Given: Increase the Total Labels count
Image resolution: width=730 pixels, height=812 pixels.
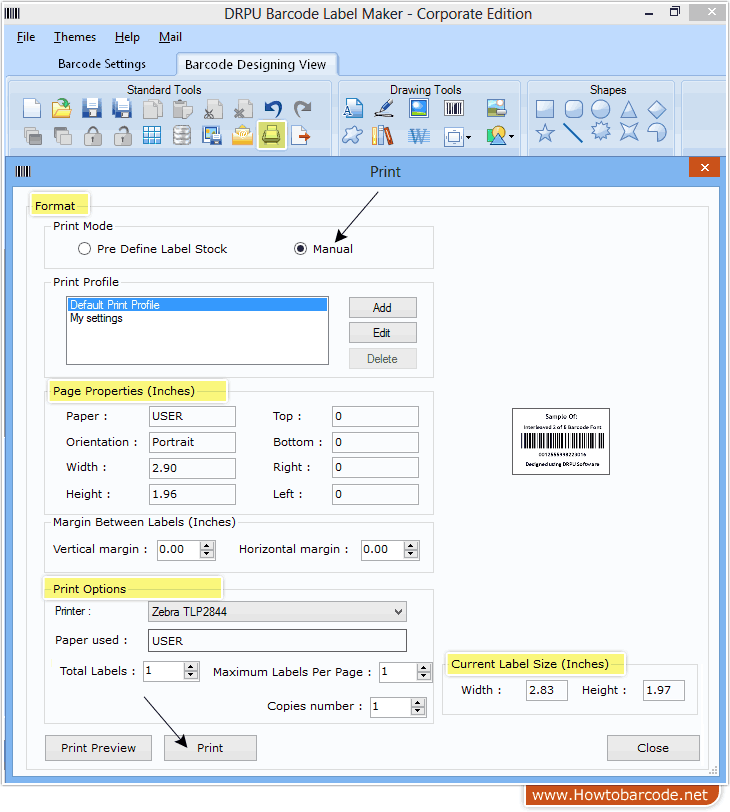Looking at the screenshot, I should (x=191, y=667).
